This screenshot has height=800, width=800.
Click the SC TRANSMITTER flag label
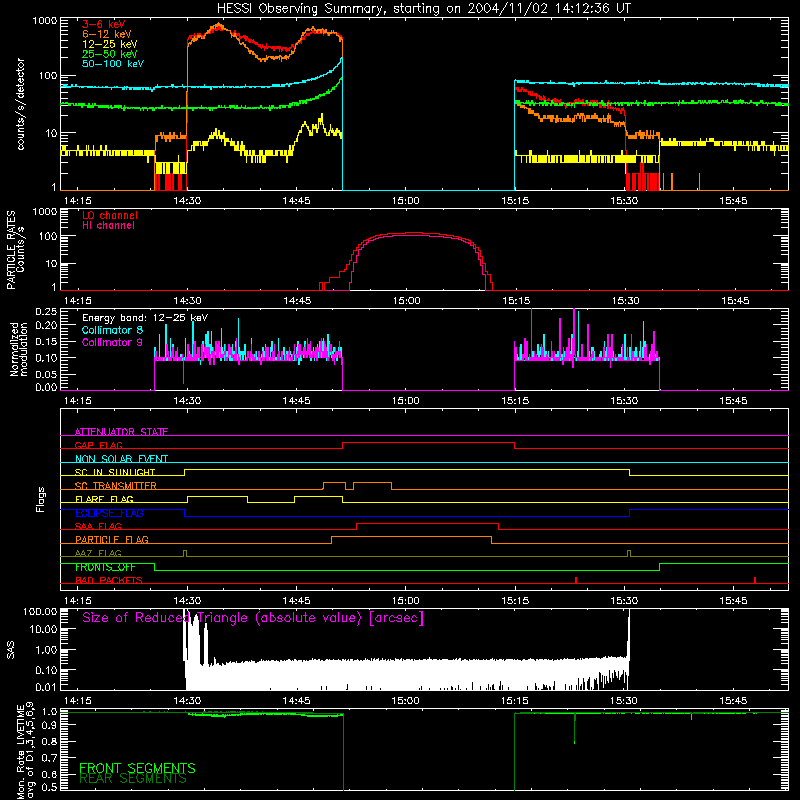(116, 485)
